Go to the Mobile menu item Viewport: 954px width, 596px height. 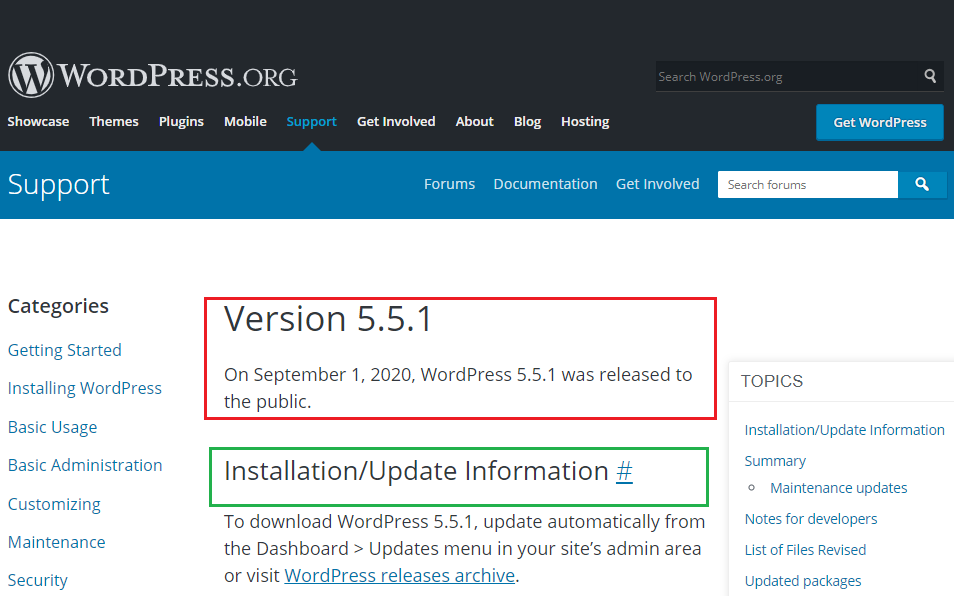(x=245, y=122)
